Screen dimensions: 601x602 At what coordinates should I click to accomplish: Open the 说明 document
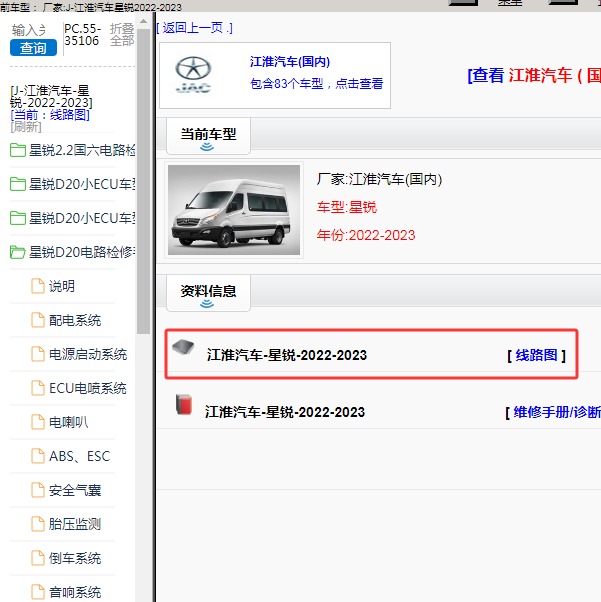[x=53, y=286]
